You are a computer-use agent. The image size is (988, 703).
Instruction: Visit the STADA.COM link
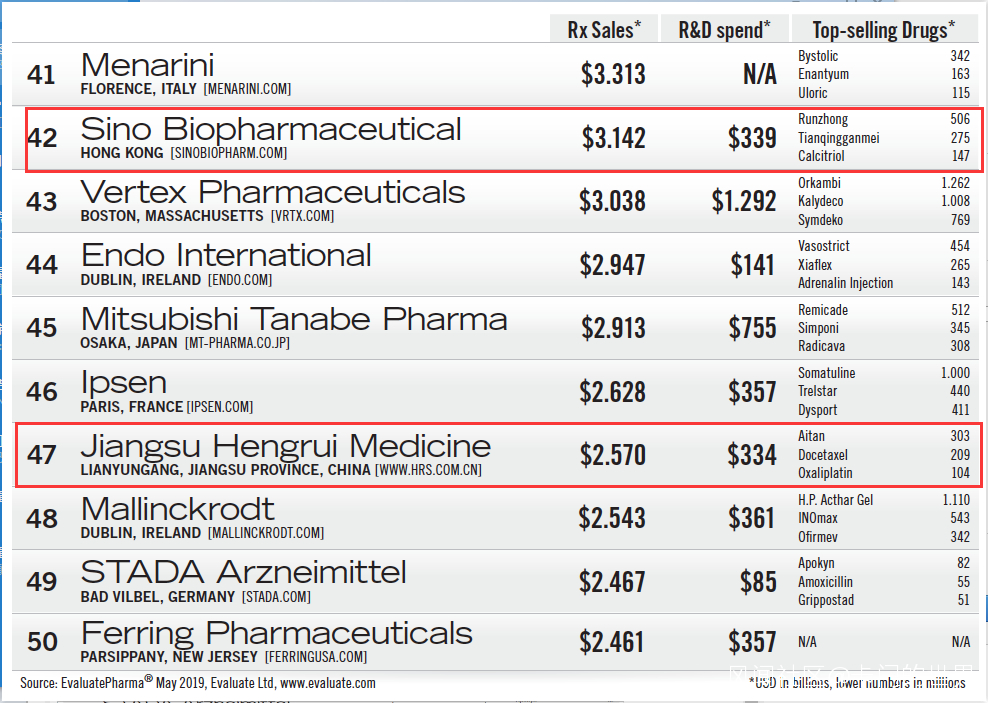(276, 597)
